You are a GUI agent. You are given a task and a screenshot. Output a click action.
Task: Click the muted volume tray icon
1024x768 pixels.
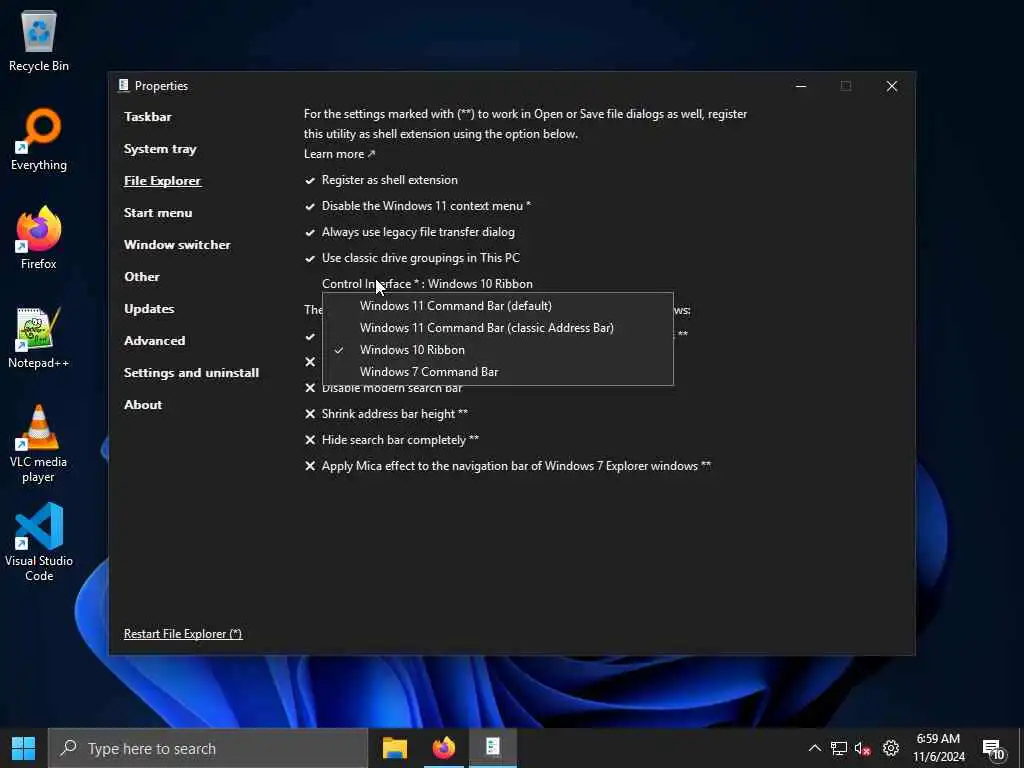point(862,748)
